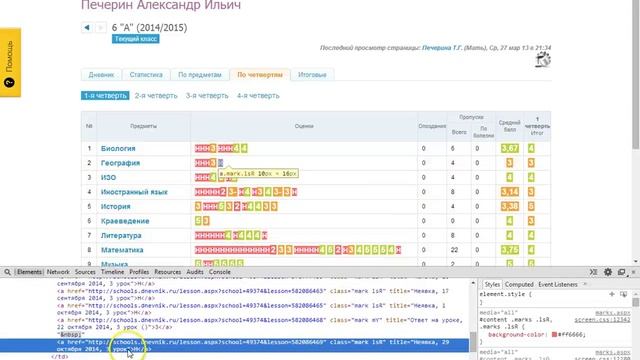
Task: Open the Иностранный язык subject link
Action: (x=134, y=192)
